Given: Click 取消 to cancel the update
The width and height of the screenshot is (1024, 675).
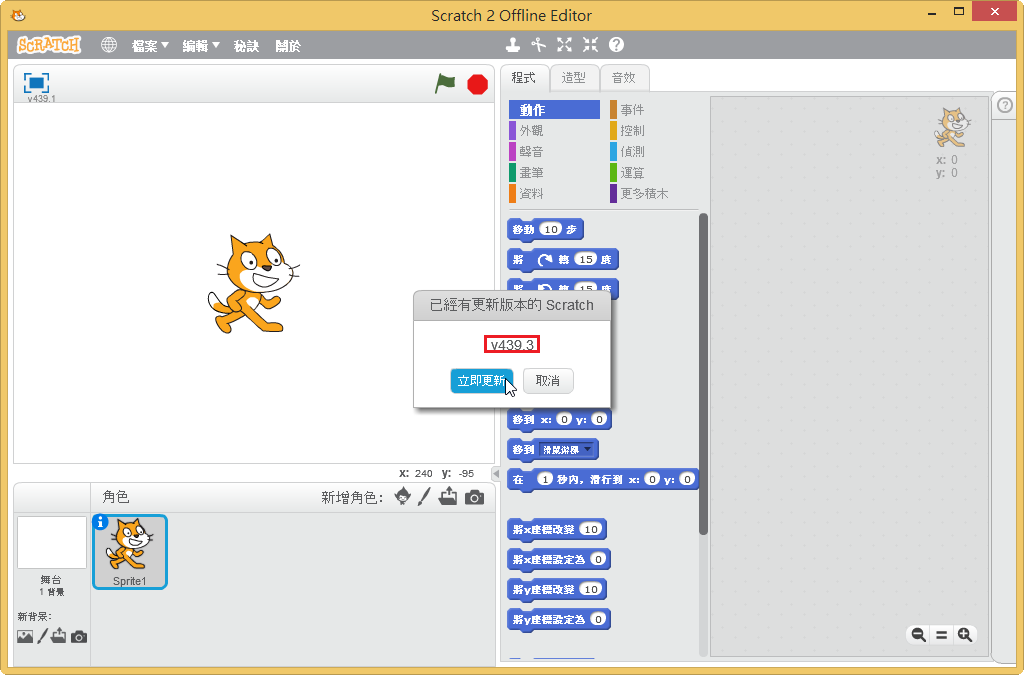Looking at the screenshot, I should 548,381.
